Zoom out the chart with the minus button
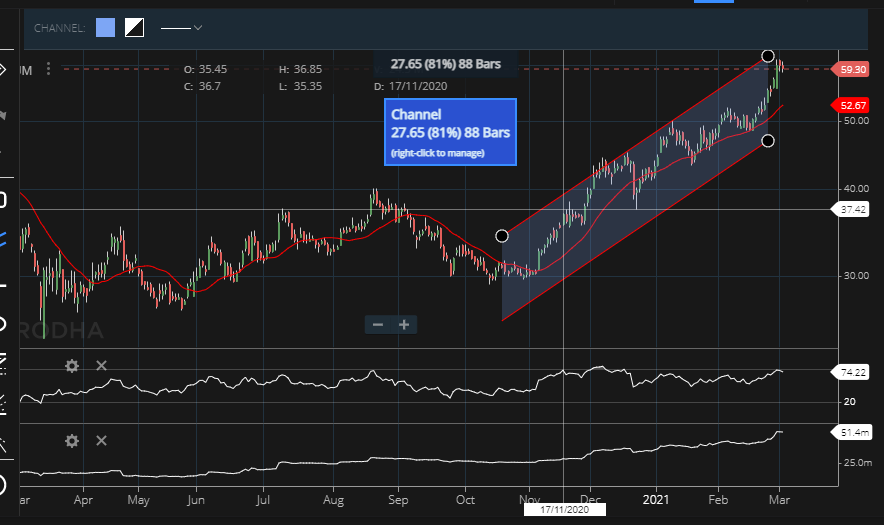The width and height of the screenshot is (884, 525). (x=378, y=324)
